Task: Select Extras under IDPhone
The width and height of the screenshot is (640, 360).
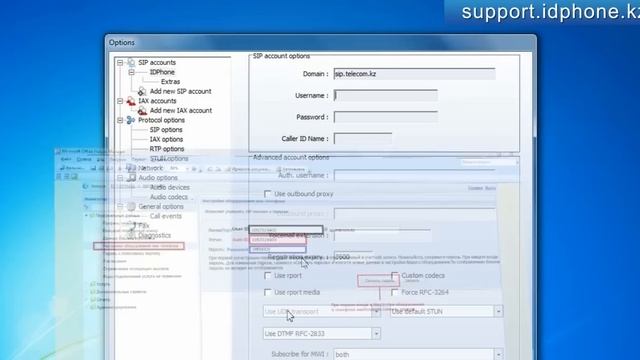Action: click(170, 82)
